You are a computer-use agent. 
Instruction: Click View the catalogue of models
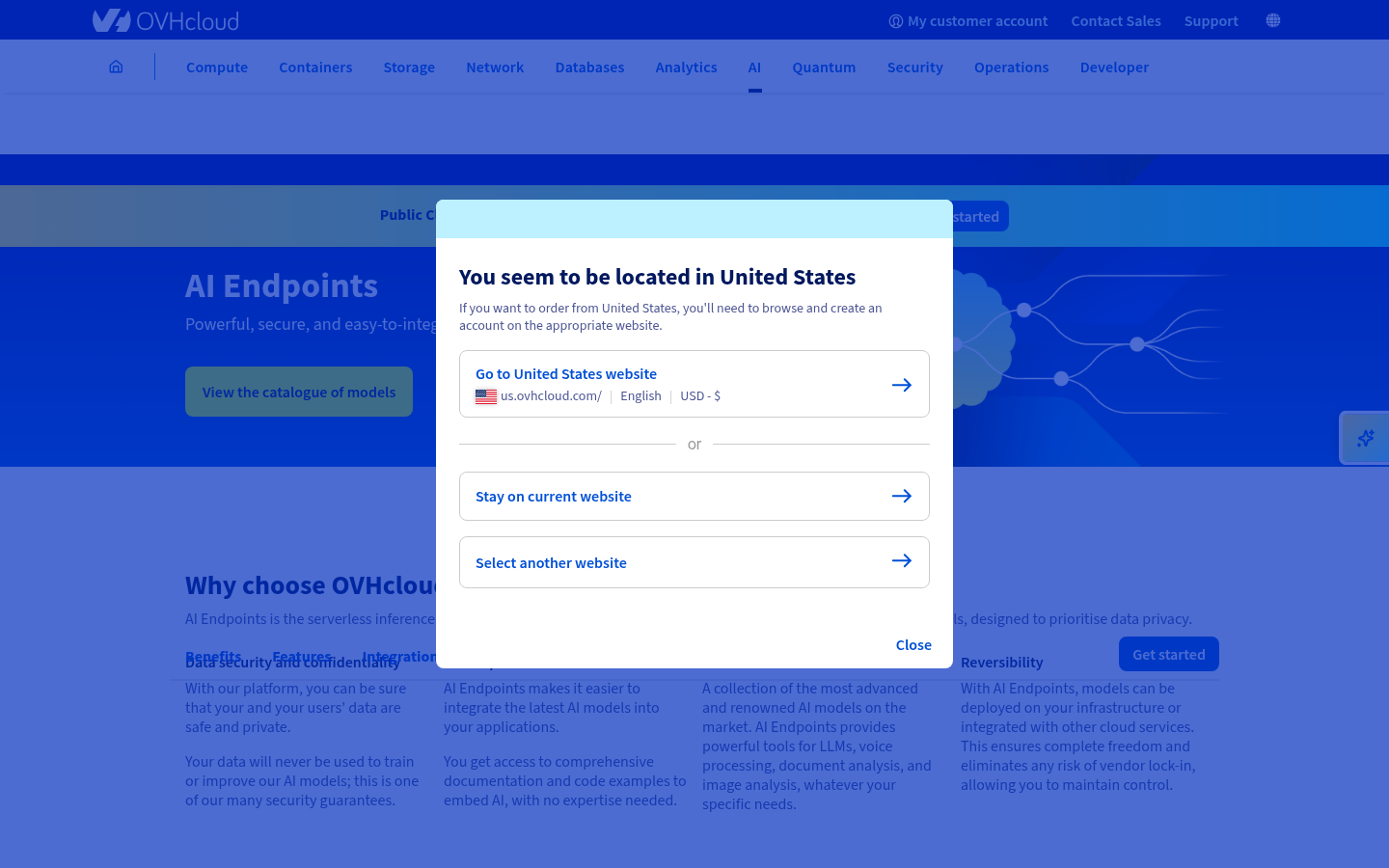[299, 392]
